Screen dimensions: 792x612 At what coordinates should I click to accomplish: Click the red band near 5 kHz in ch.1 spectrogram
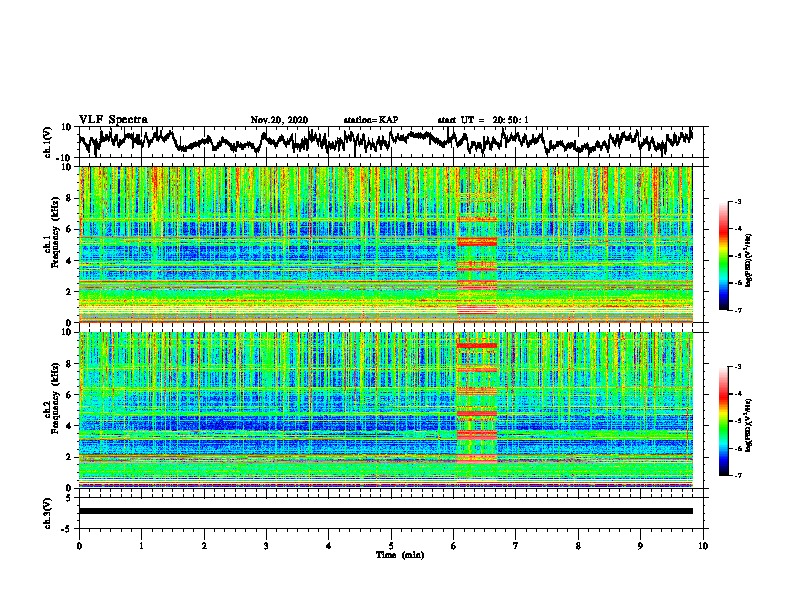click(477, 241)
